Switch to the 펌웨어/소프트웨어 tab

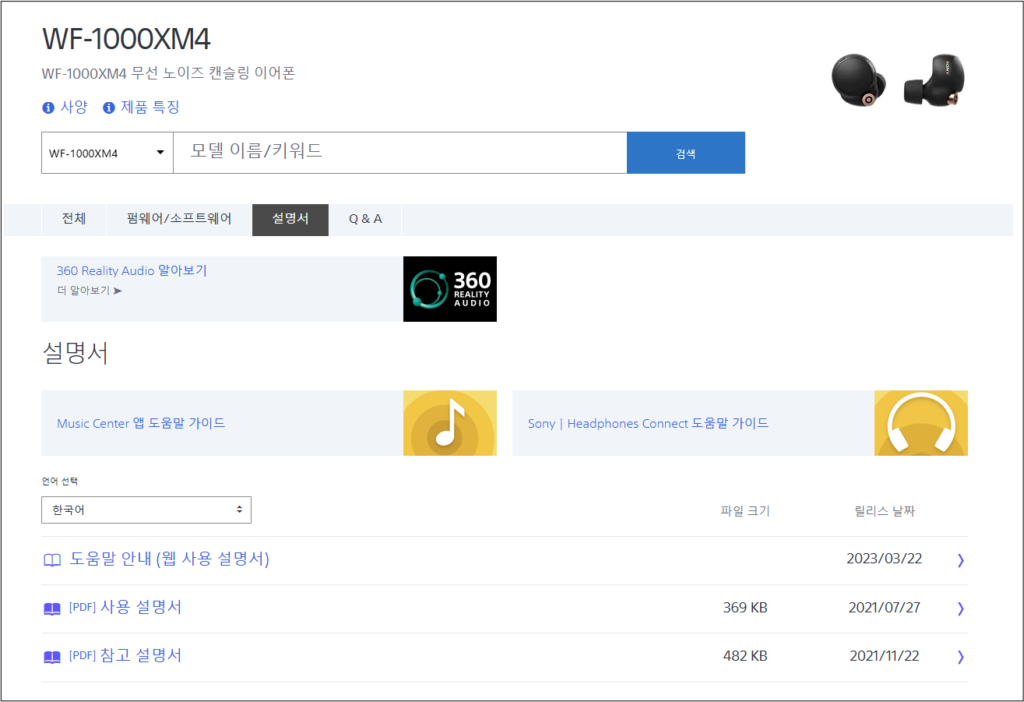point(179,219)
